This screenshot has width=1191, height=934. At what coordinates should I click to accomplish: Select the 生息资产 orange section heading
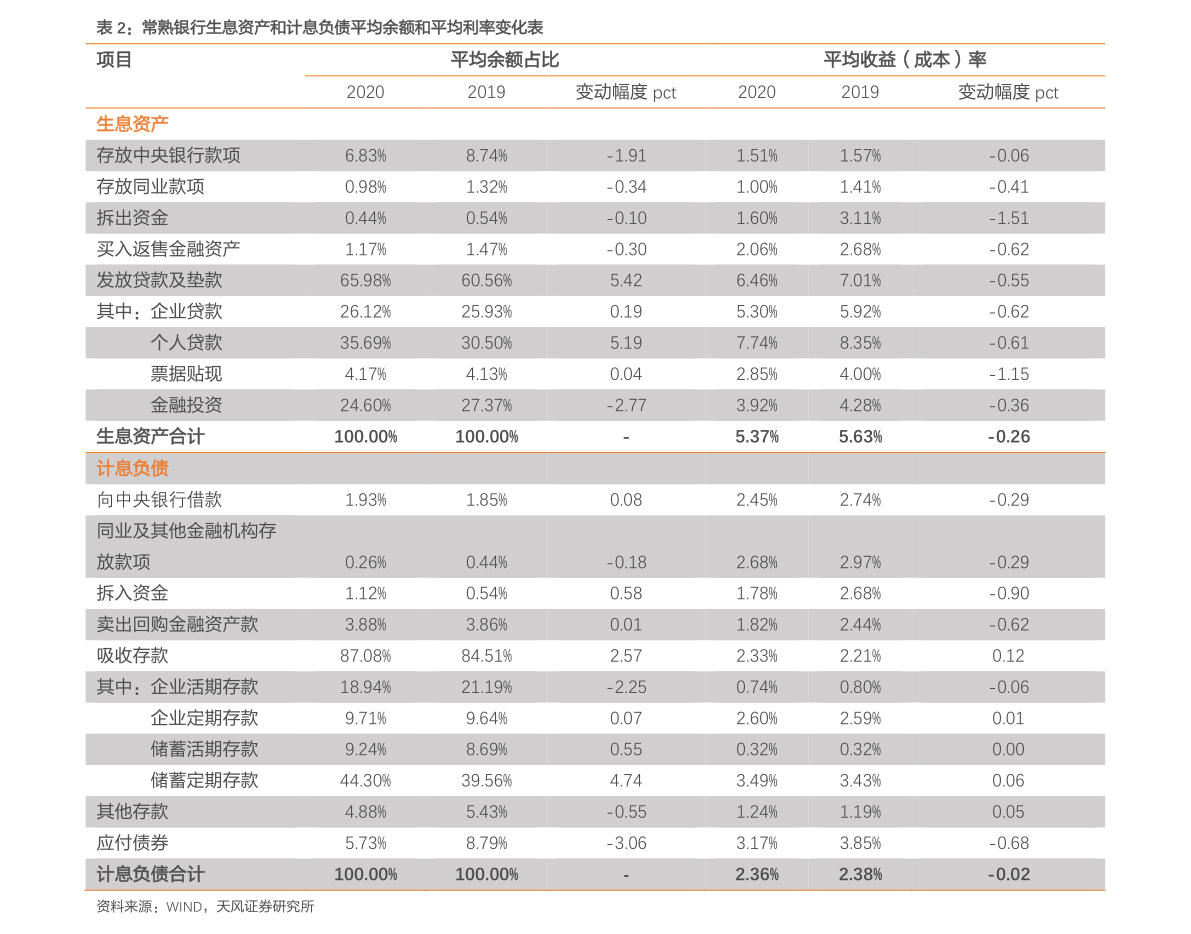(132, 124)
